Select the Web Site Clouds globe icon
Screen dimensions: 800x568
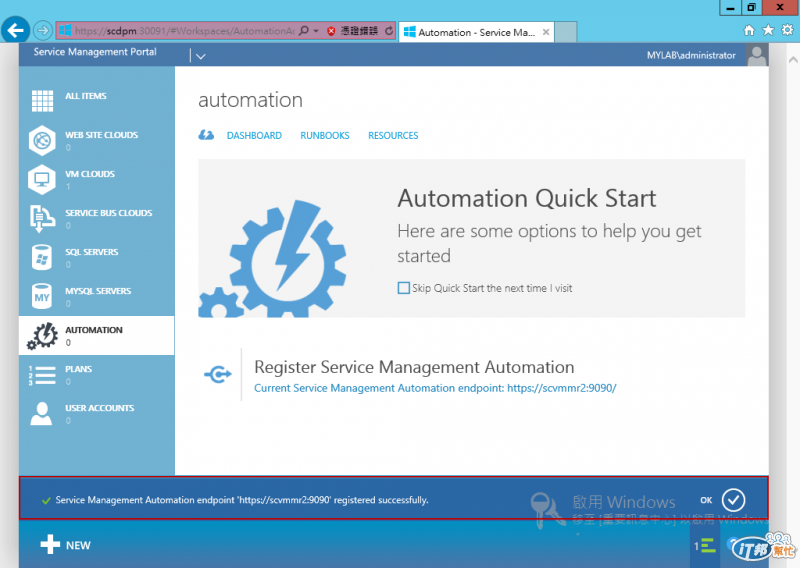click(42, 140)
